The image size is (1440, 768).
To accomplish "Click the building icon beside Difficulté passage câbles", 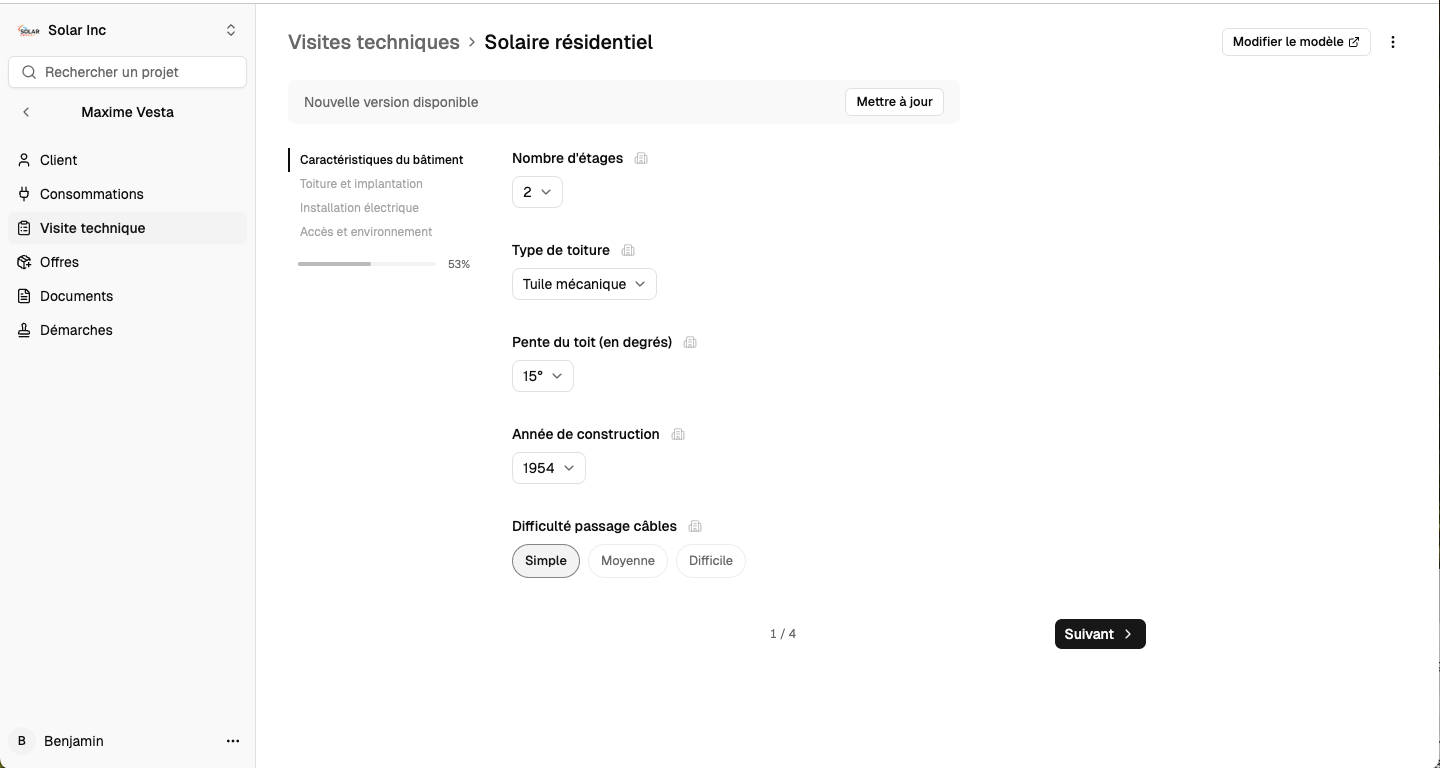I will (x=695, y=526).
